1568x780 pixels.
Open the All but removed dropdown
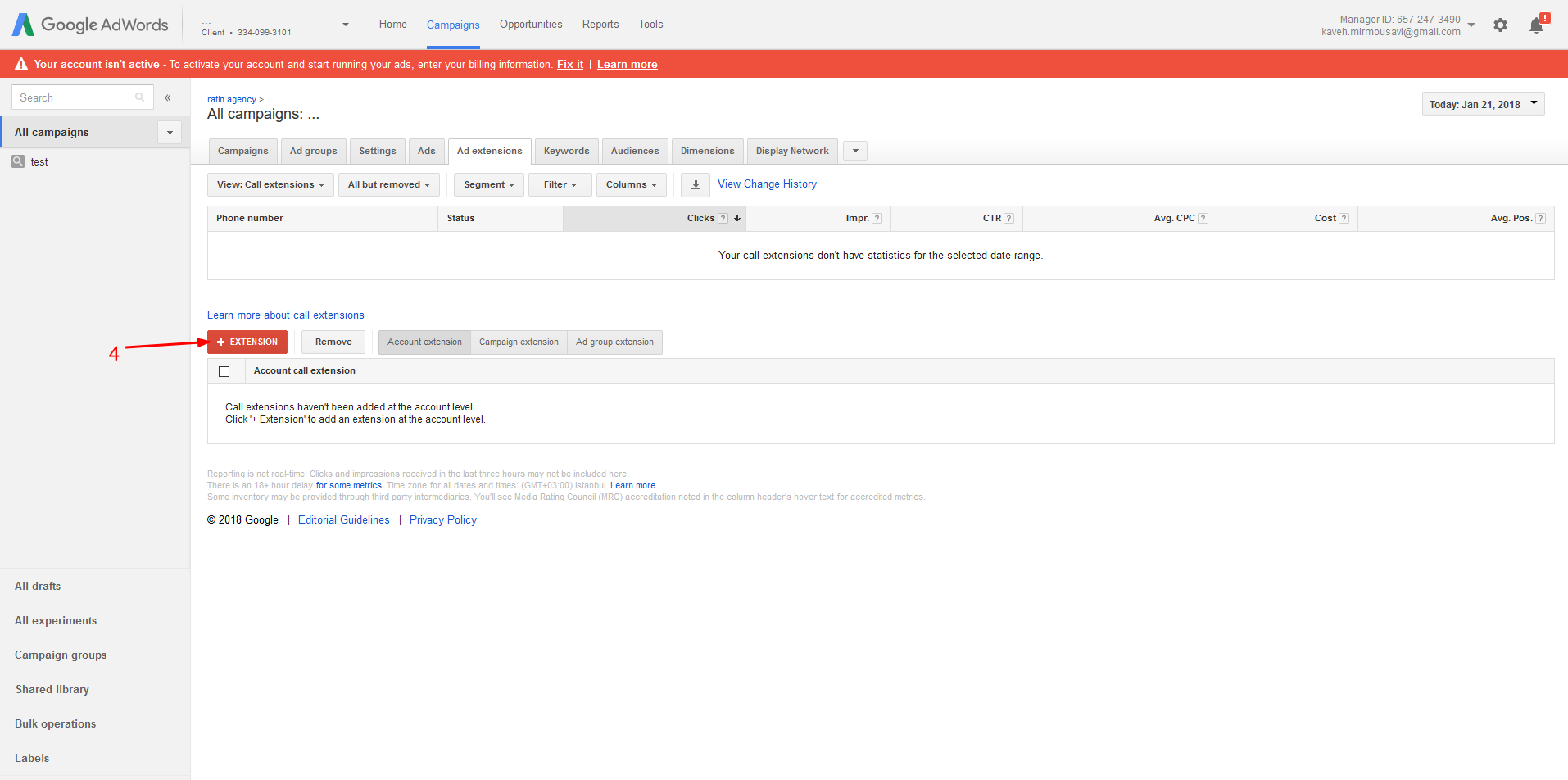tap(389, 184)
